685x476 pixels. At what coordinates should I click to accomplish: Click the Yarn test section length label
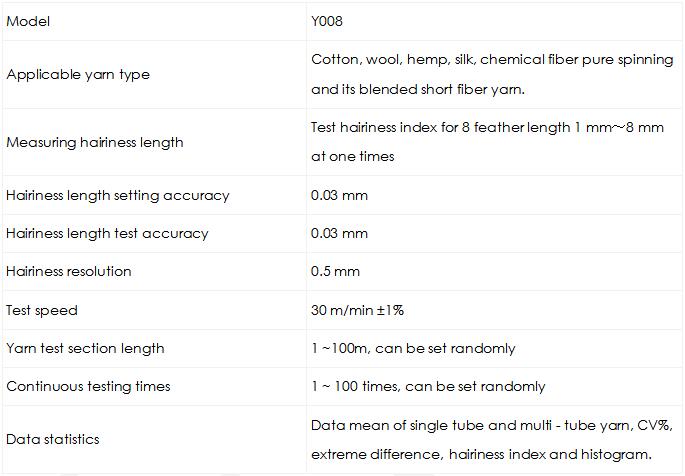tap(85, 348)
